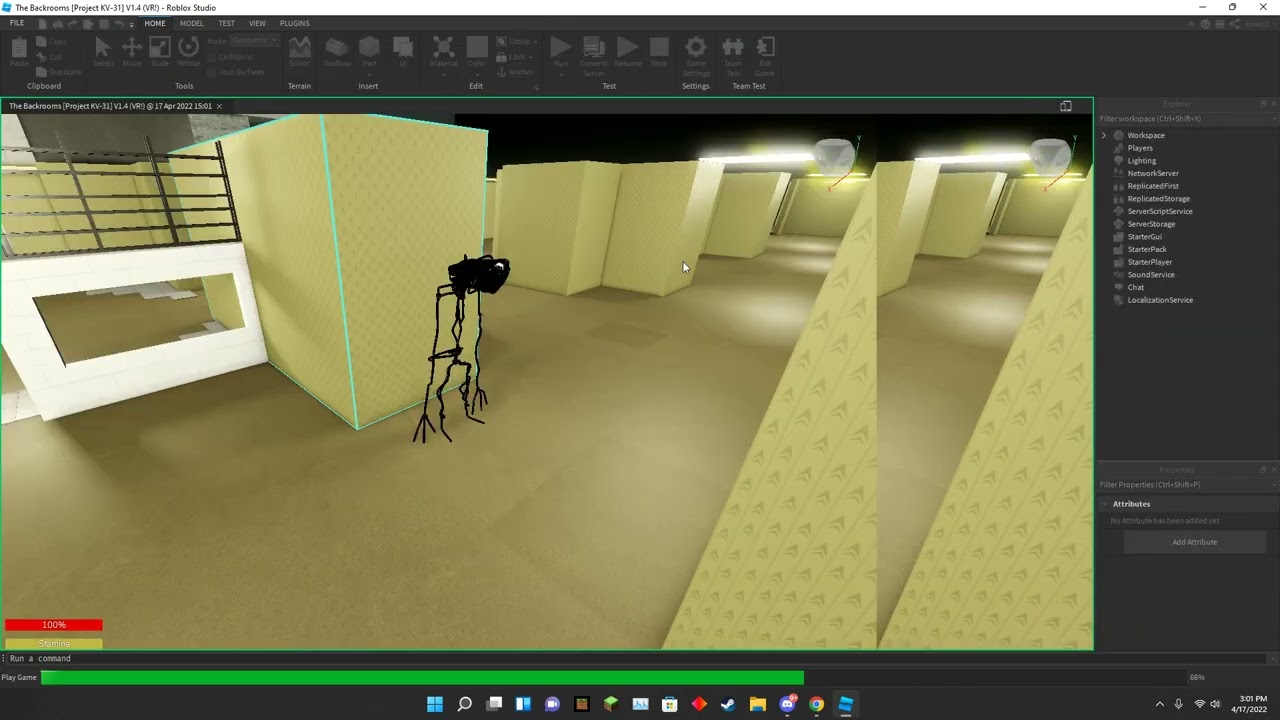Stop the test session
This screenshot has height=720, width=1280.
[659, 52]
